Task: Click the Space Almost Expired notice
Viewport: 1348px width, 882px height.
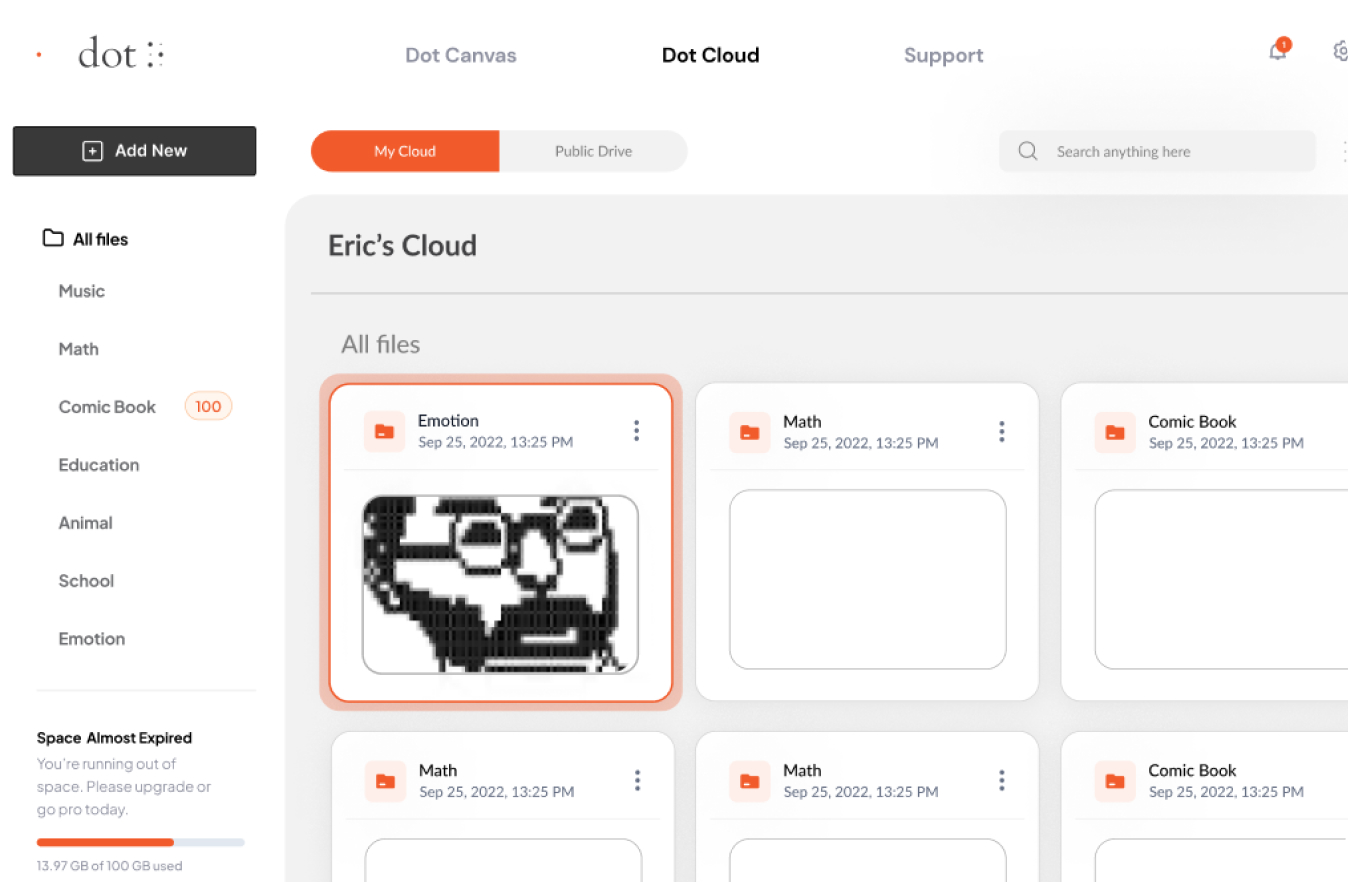Action: (114, 738)
